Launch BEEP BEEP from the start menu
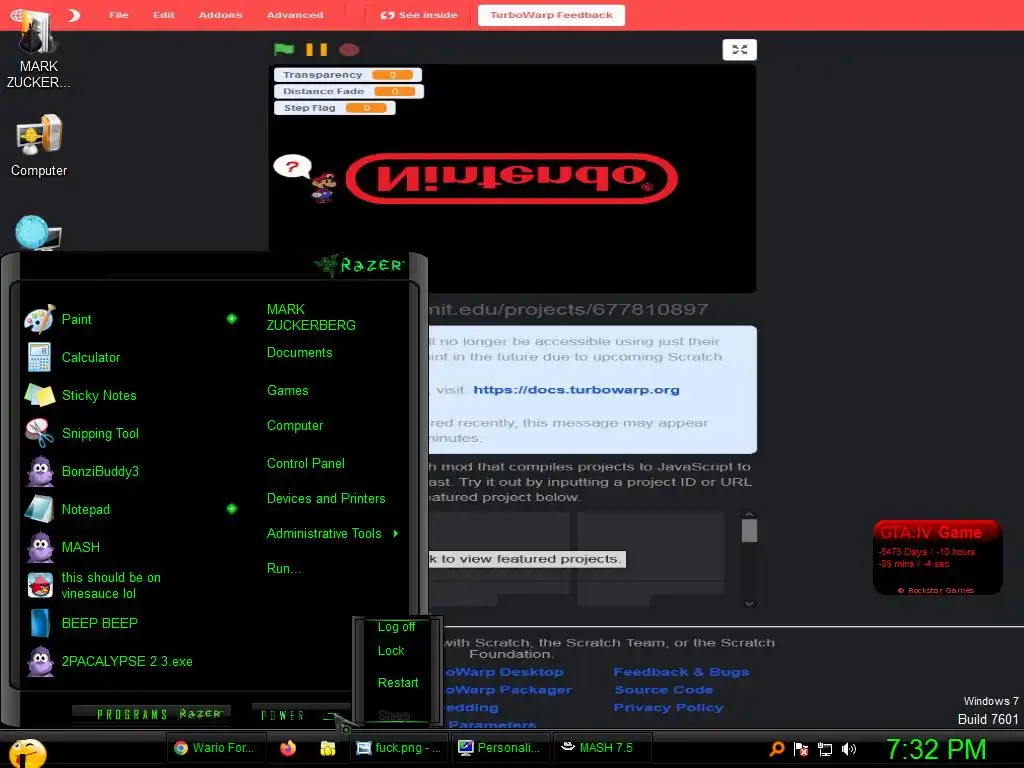This screenshot has height=768, width=1024. tap(82, 623)
